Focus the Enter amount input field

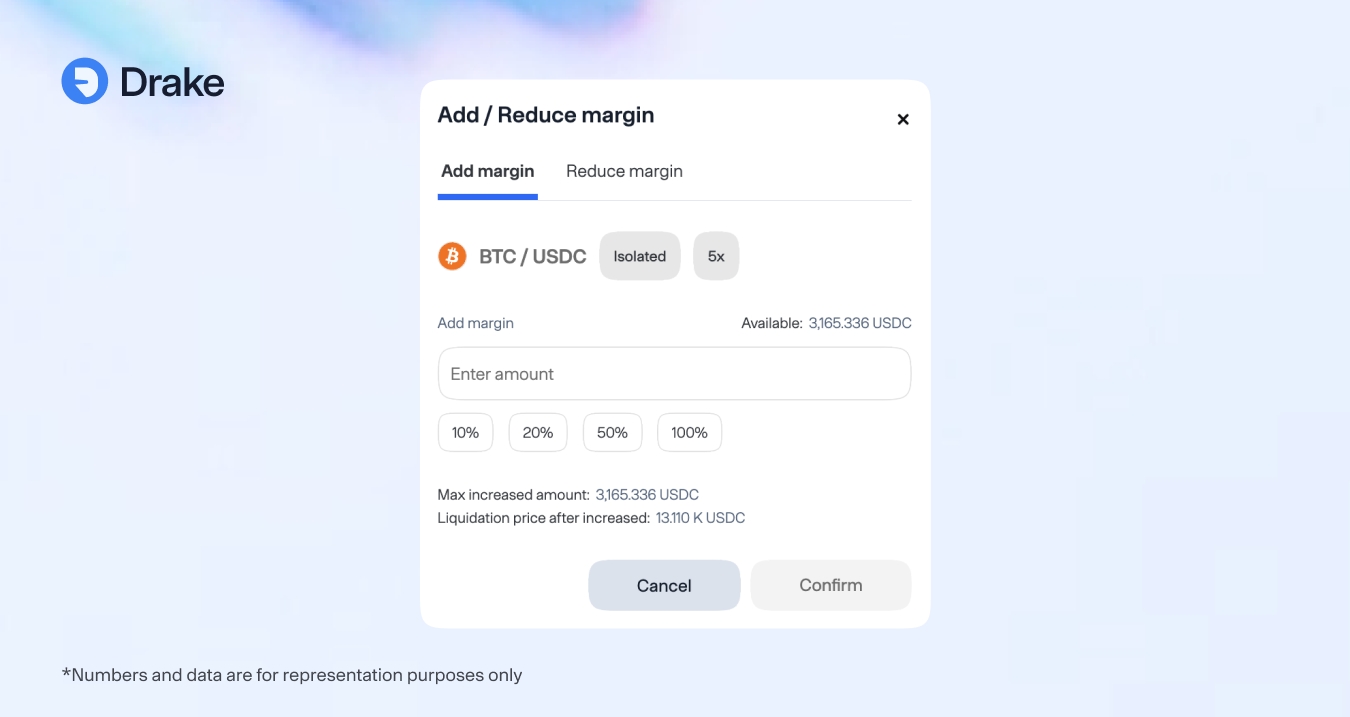click(674, 374)
